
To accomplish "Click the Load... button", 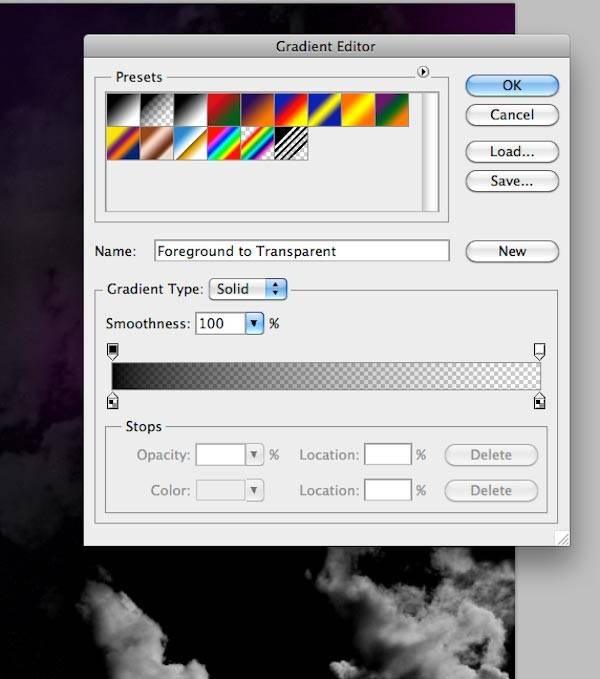I will 512,152.
